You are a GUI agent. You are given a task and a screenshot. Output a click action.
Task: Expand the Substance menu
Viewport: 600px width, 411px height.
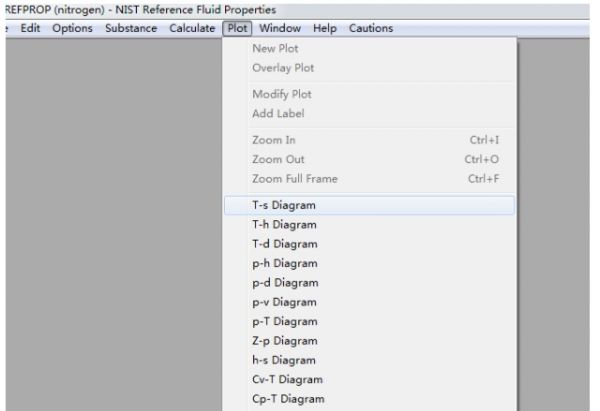point(131,28)
